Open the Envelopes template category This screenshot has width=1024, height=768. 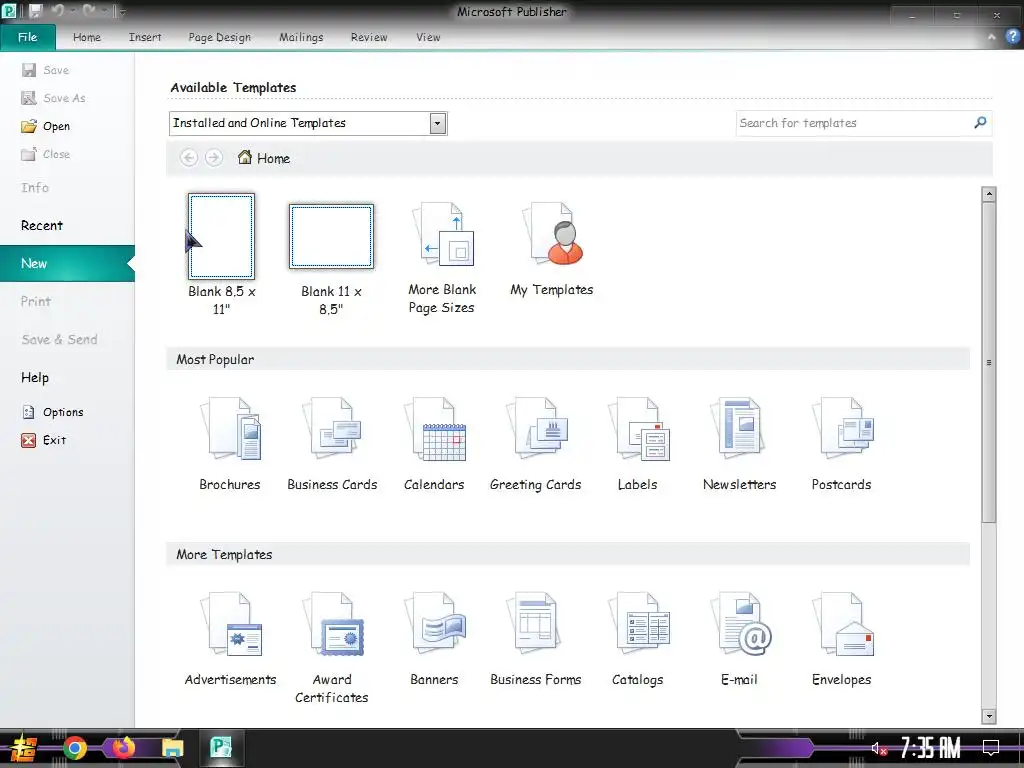tap(842, 639)
